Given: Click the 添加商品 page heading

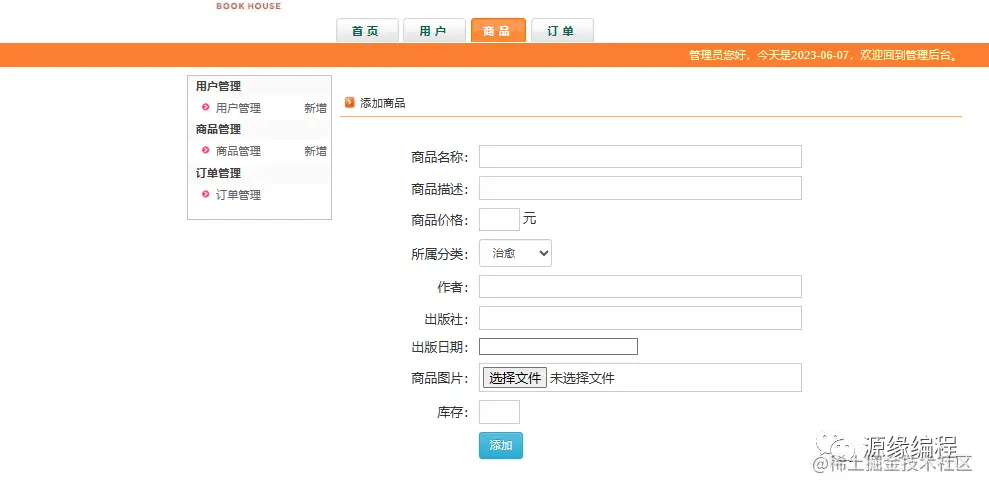Looking at the screenshot, I should pyautogui.click(x=382, y=103).
